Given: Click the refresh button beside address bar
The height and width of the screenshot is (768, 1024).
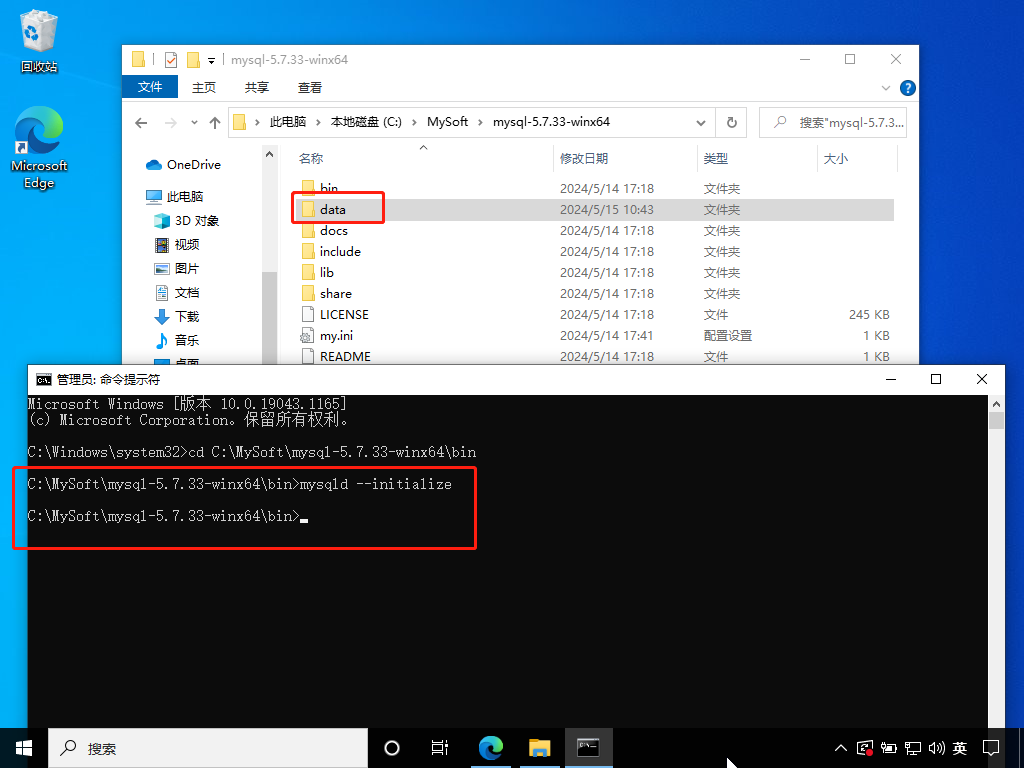Looking at the screenshot, I should [x=731, y=122].
